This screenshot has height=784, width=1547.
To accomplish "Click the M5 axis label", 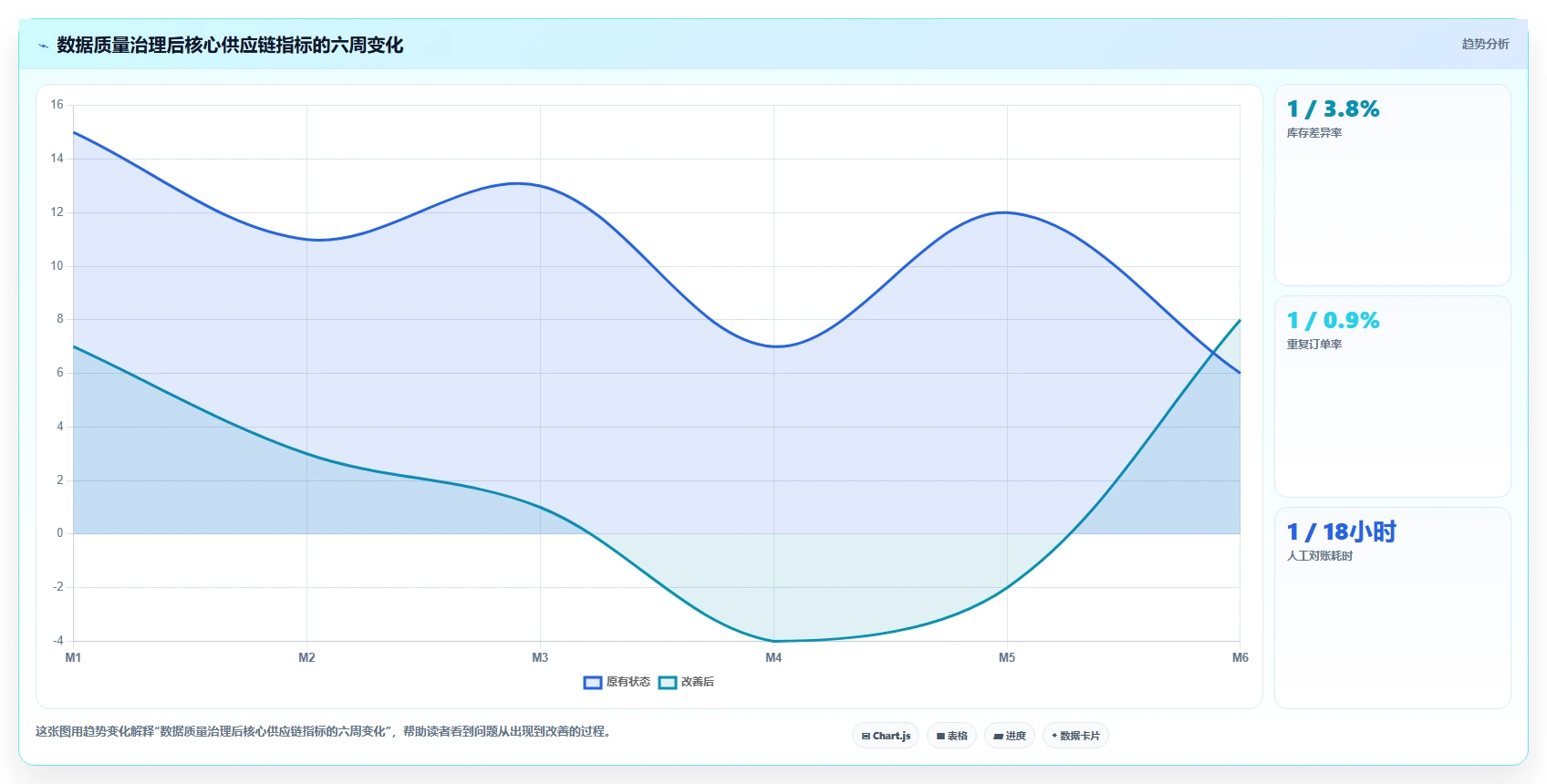I will [x=1007, y=658].
